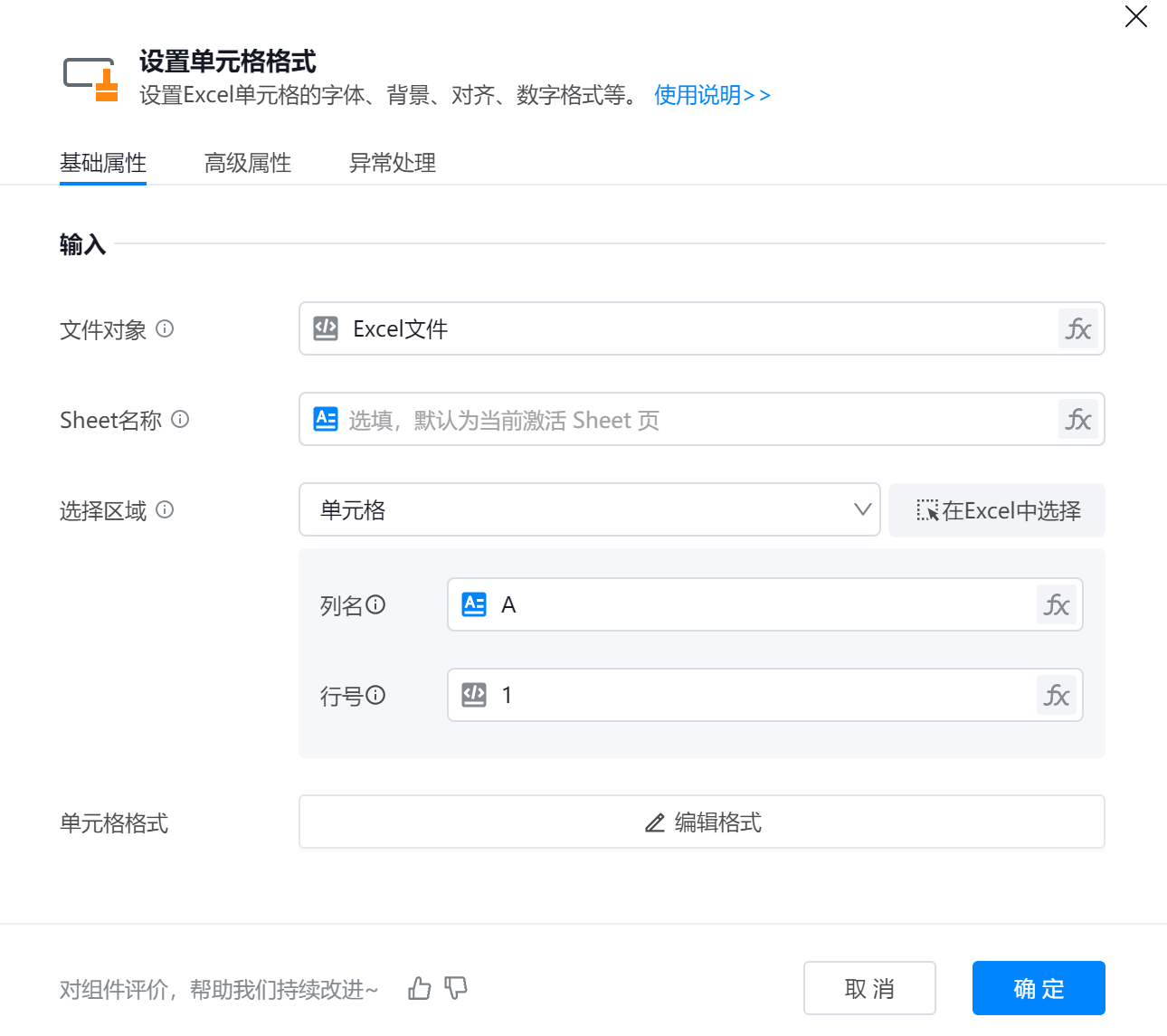
Task: Switch to the 异常处理 tab
Action: (x=393, y=163)
